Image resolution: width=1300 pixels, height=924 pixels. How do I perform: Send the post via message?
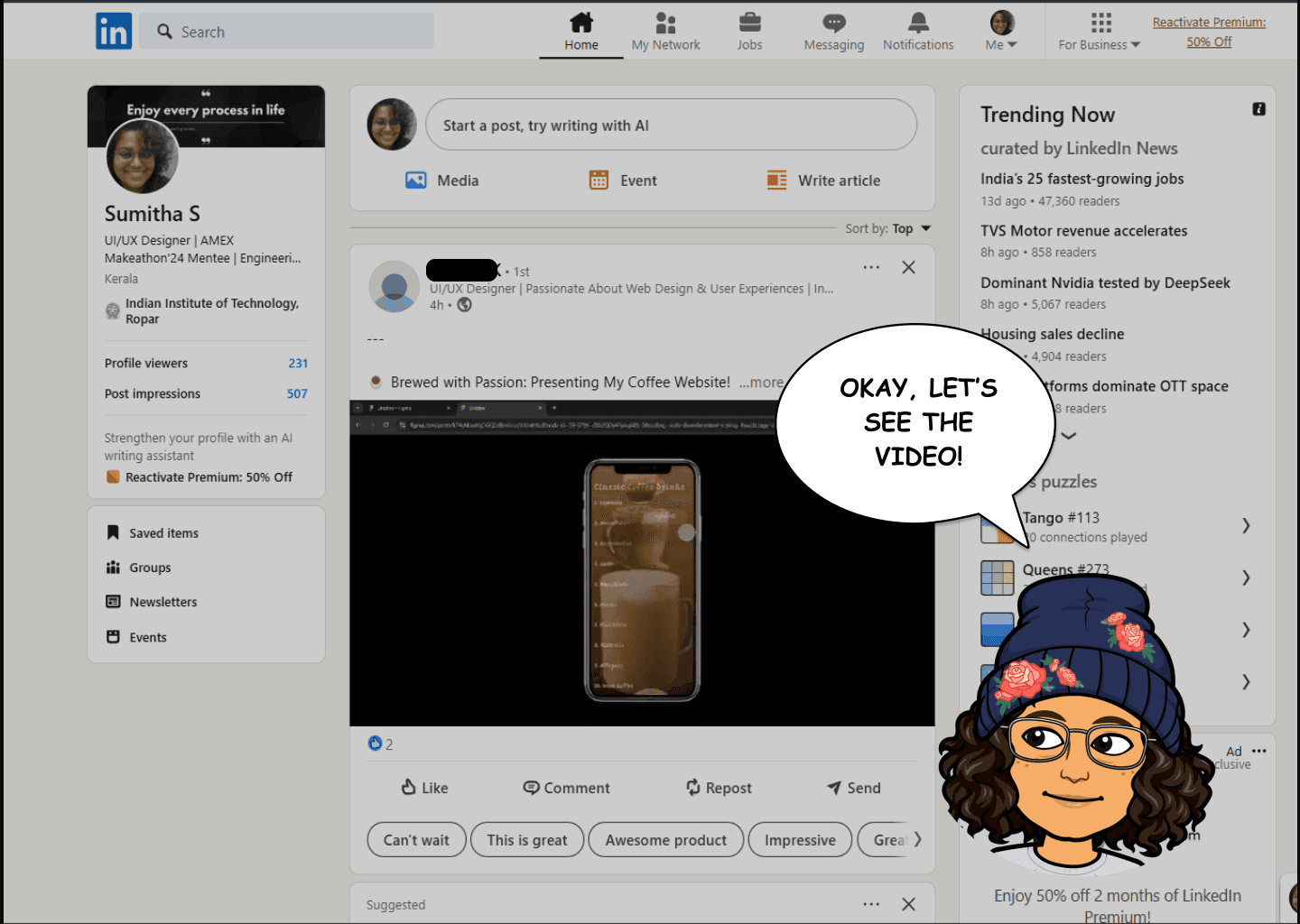854,788
